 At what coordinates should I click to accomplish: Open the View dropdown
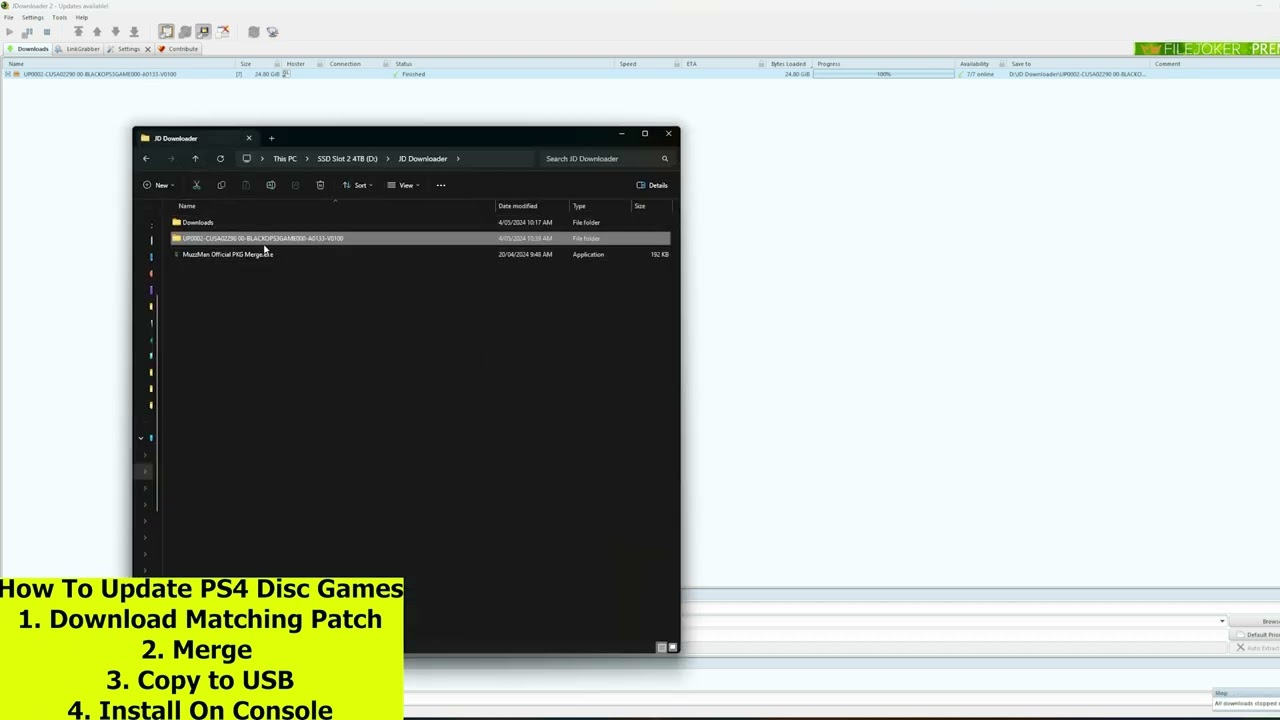pyautogui.click(x=403, y=185)
